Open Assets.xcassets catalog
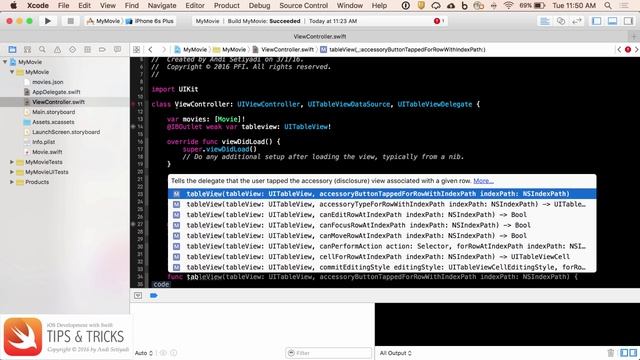Screen dimensions: 640x360 coord(53,122)
